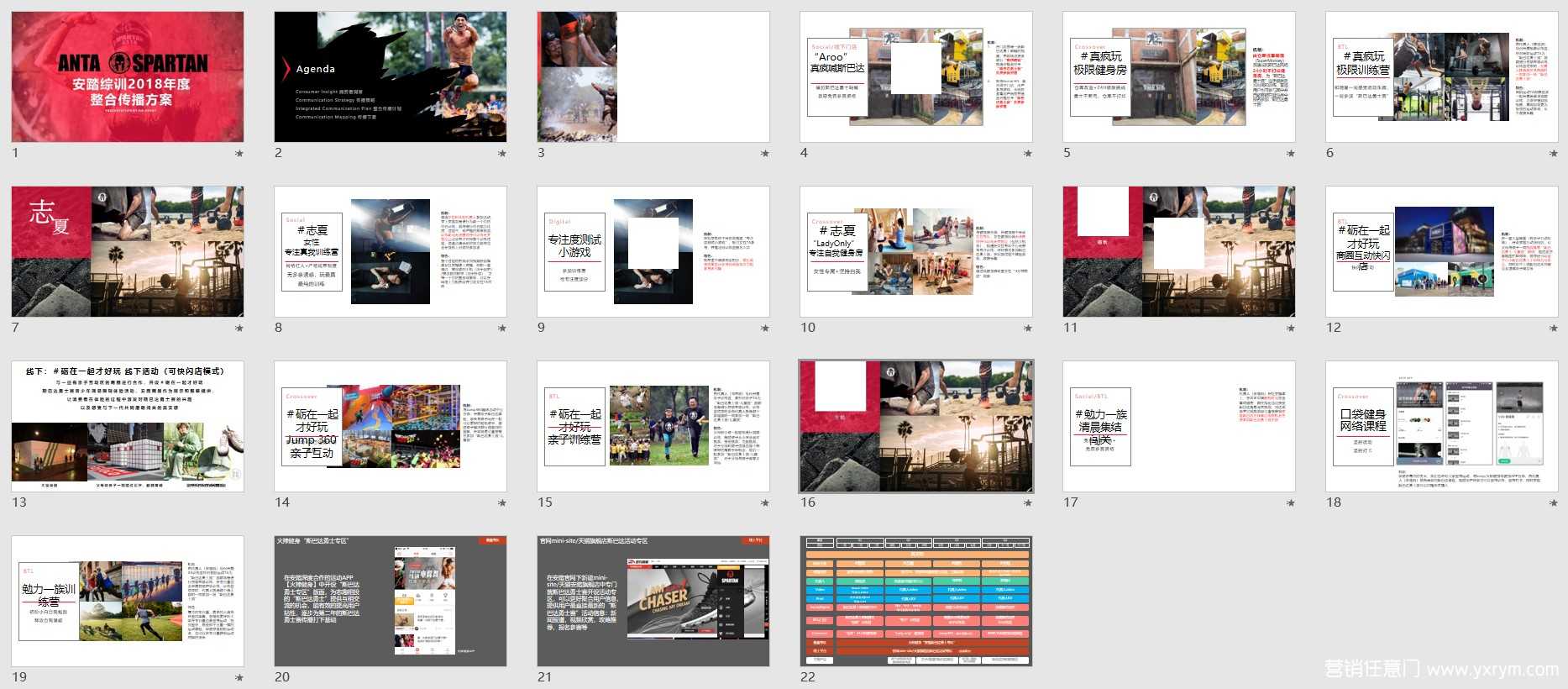Select slide 4 "Aroo" thumbnail
The image size is (1568, 689).
pos(916,76)
